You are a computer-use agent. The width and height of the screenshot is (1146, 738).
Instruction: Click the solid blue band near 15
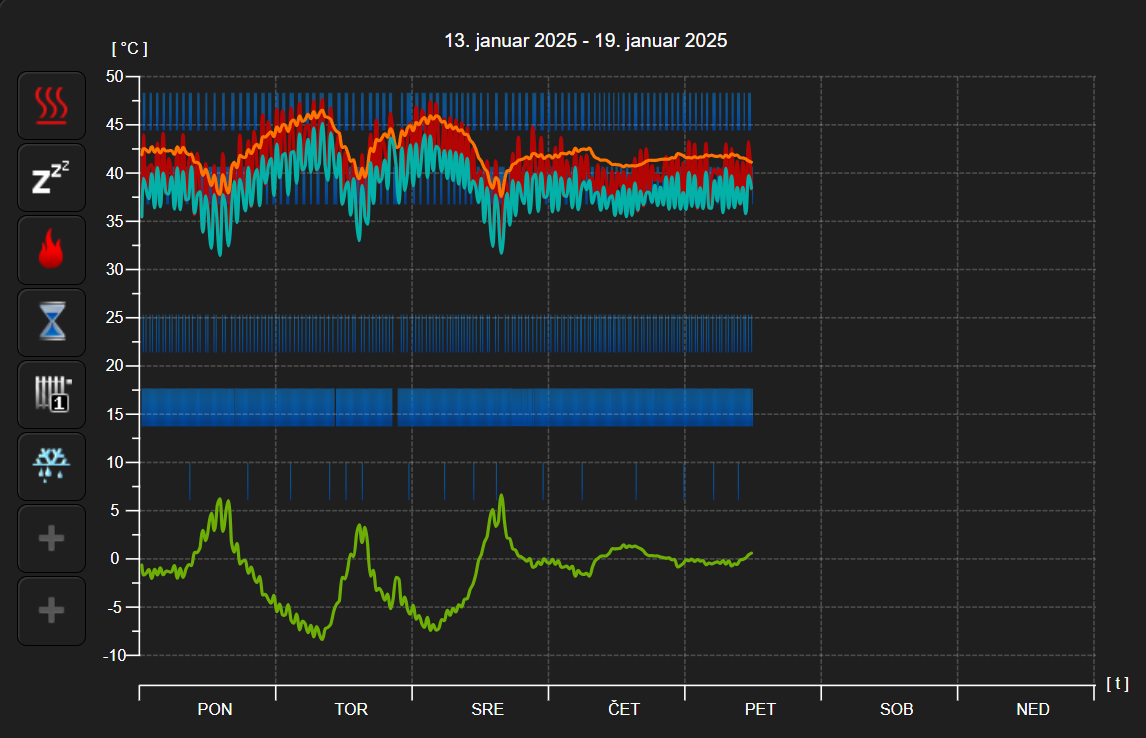pyautogui.click(x=447, y=407)
